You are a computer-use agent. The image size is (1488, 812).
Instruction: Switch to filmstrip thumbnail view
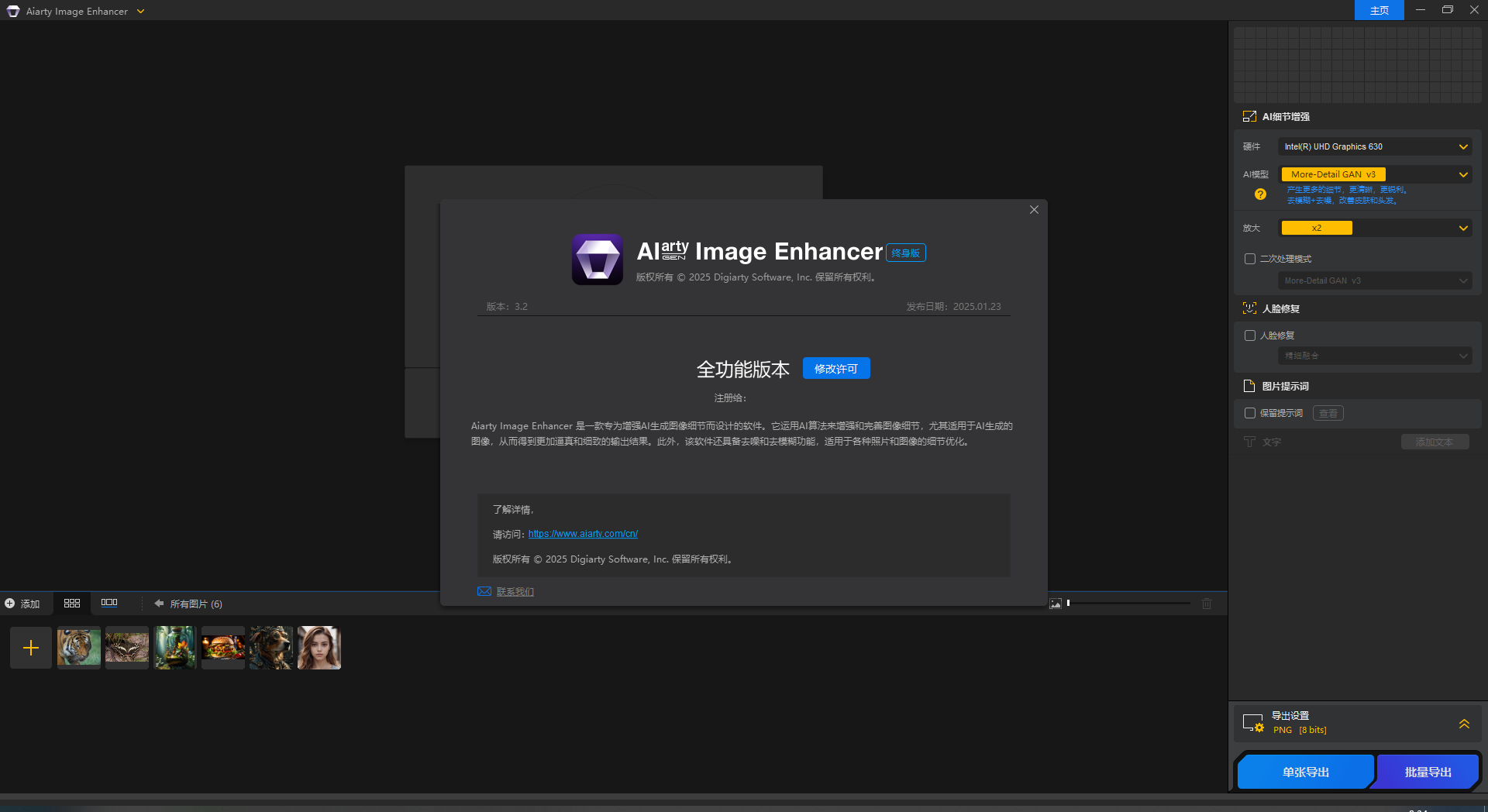pyautogui.click(x=109, y=603)
